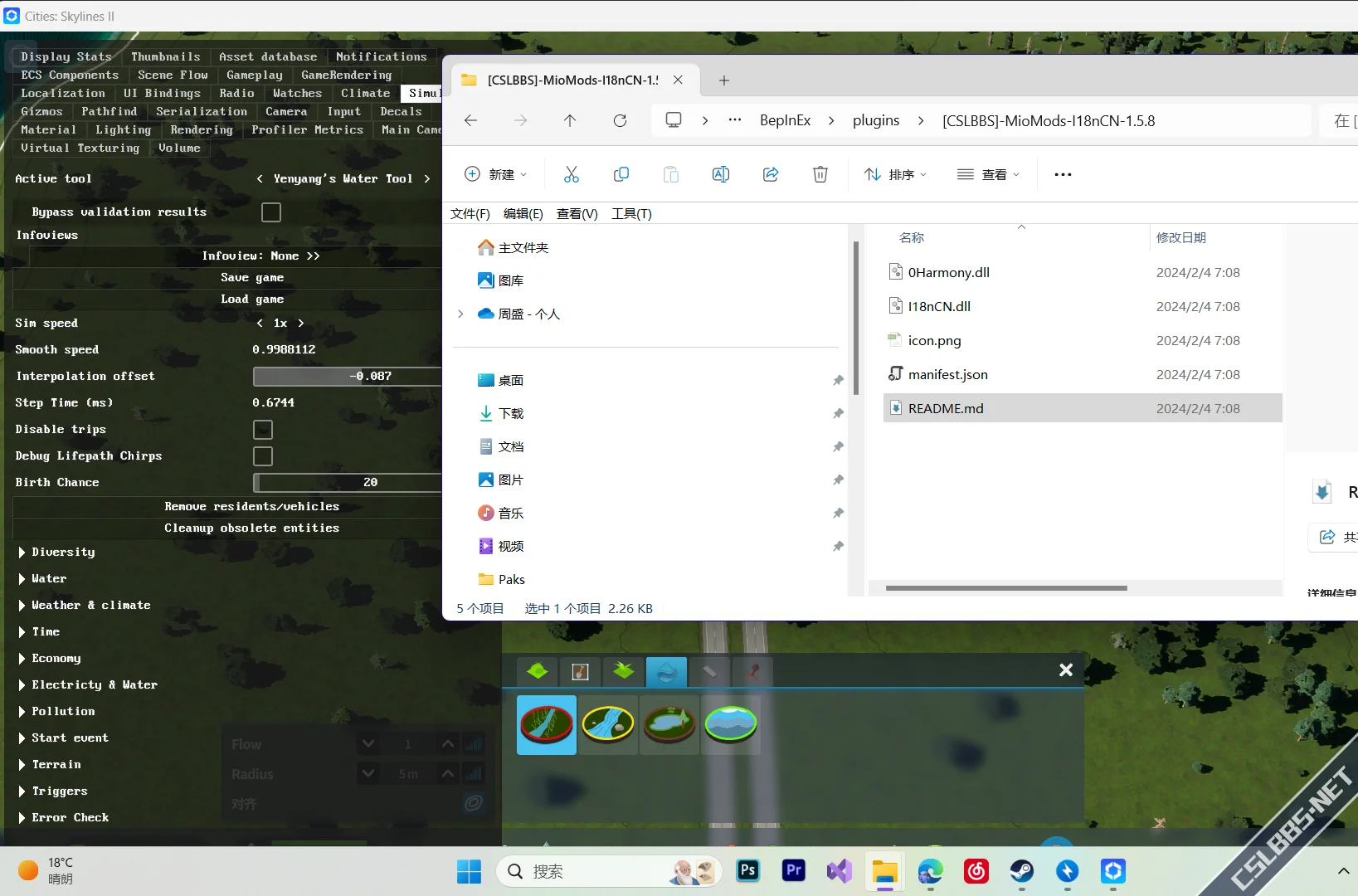Click the Copy icon in Explorer toolbar

(621, 174)
